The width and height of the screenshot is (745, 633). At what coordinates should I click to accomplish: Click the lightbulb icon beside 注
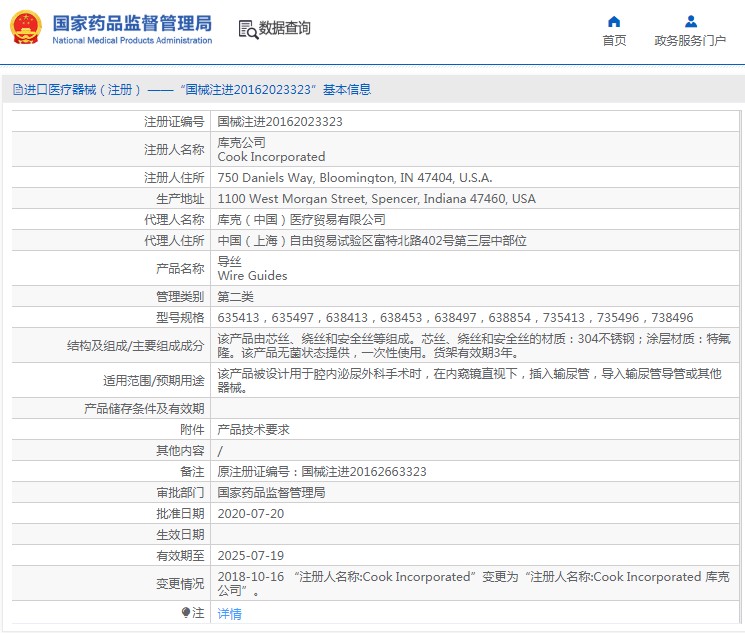point(186,613)
